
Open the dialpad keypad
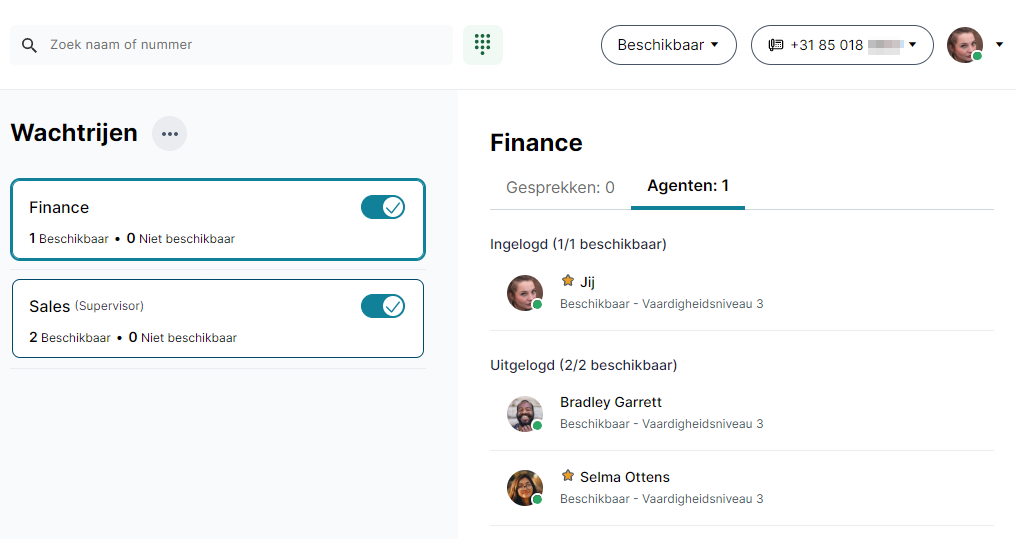click(x=482, y=45)
